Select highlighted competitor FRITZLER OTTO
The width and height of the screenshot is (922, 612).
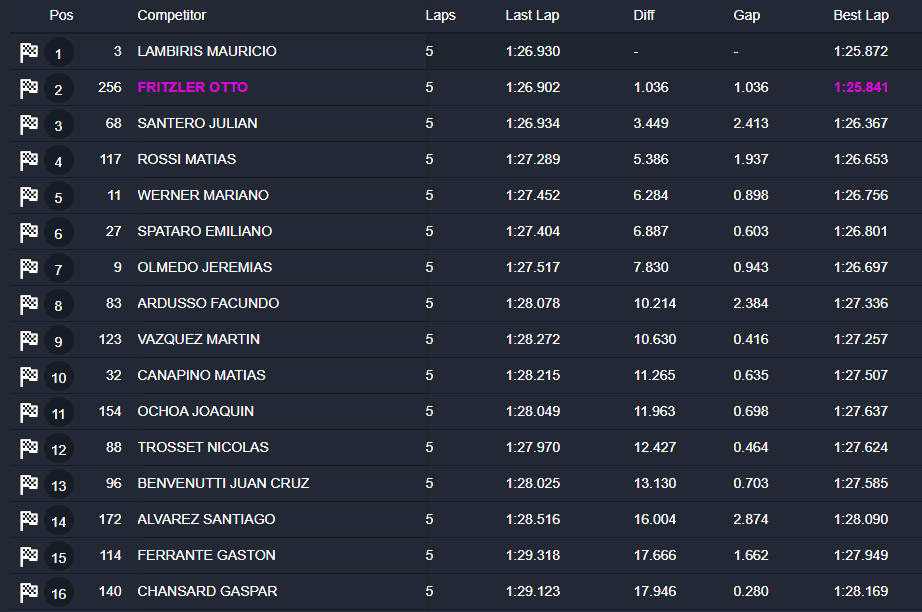tap(193, 87)
